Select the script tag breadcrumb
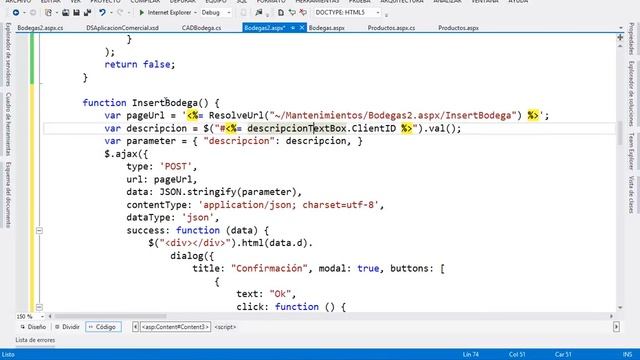This screenshot has width=640, height=360. 225,327
